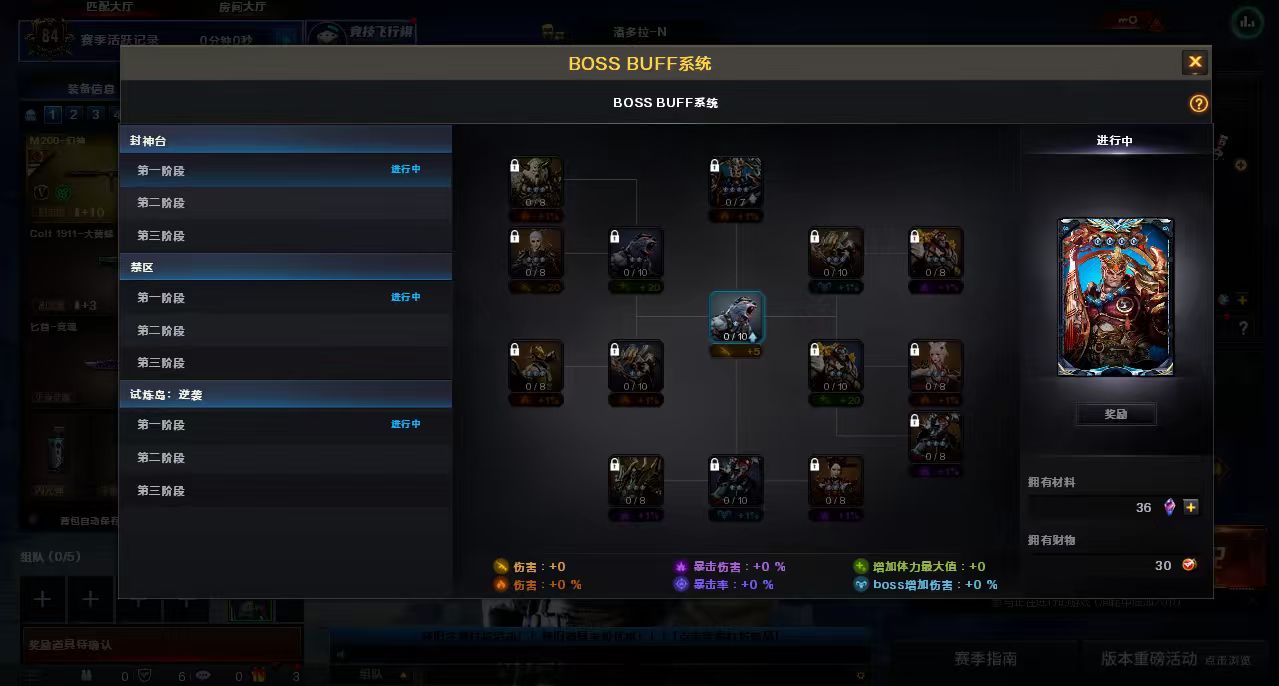Add materials with the yellow plus icon

(x=1191, y=507)
